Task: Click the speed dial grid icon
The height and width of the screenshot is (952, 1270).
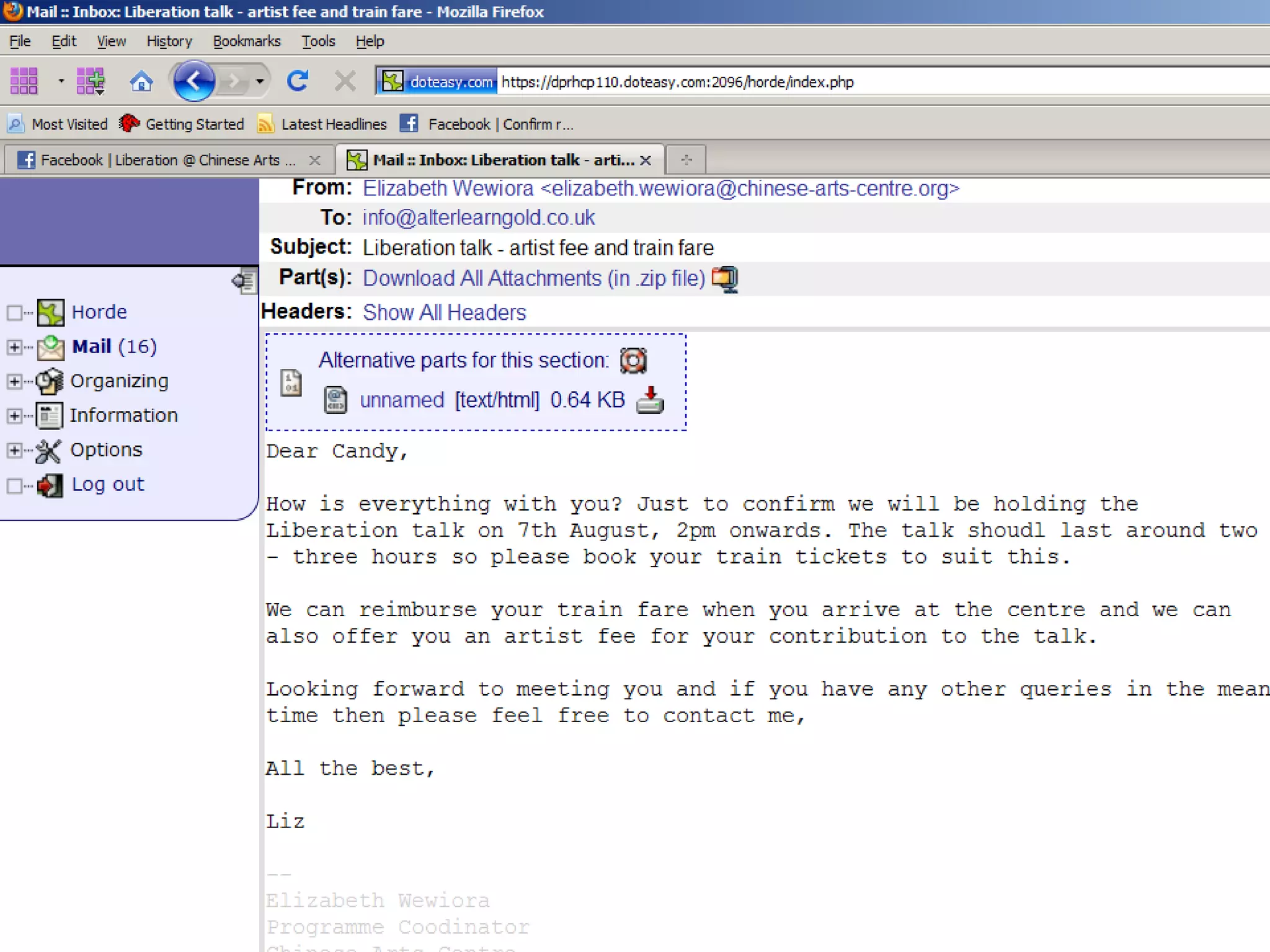Action: point(24,81)
